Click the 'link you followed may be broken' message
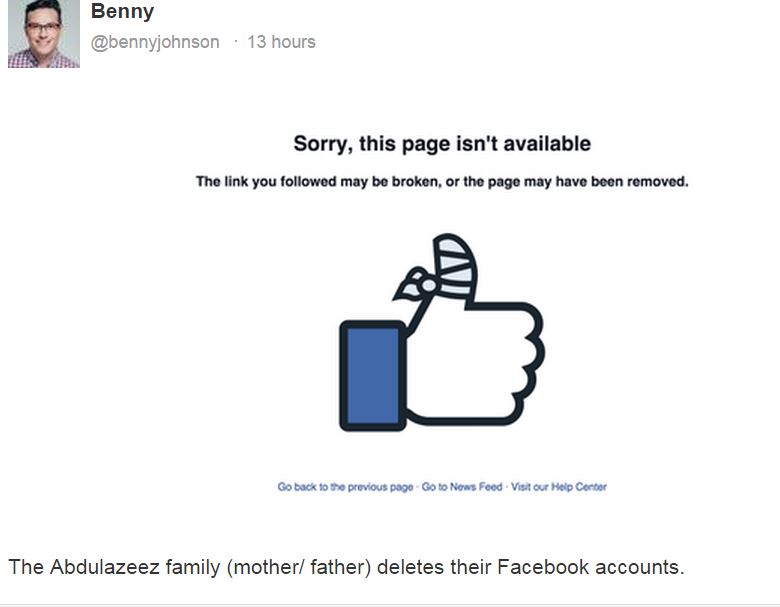Screen dimensions: 780x607 click(442, 182)
